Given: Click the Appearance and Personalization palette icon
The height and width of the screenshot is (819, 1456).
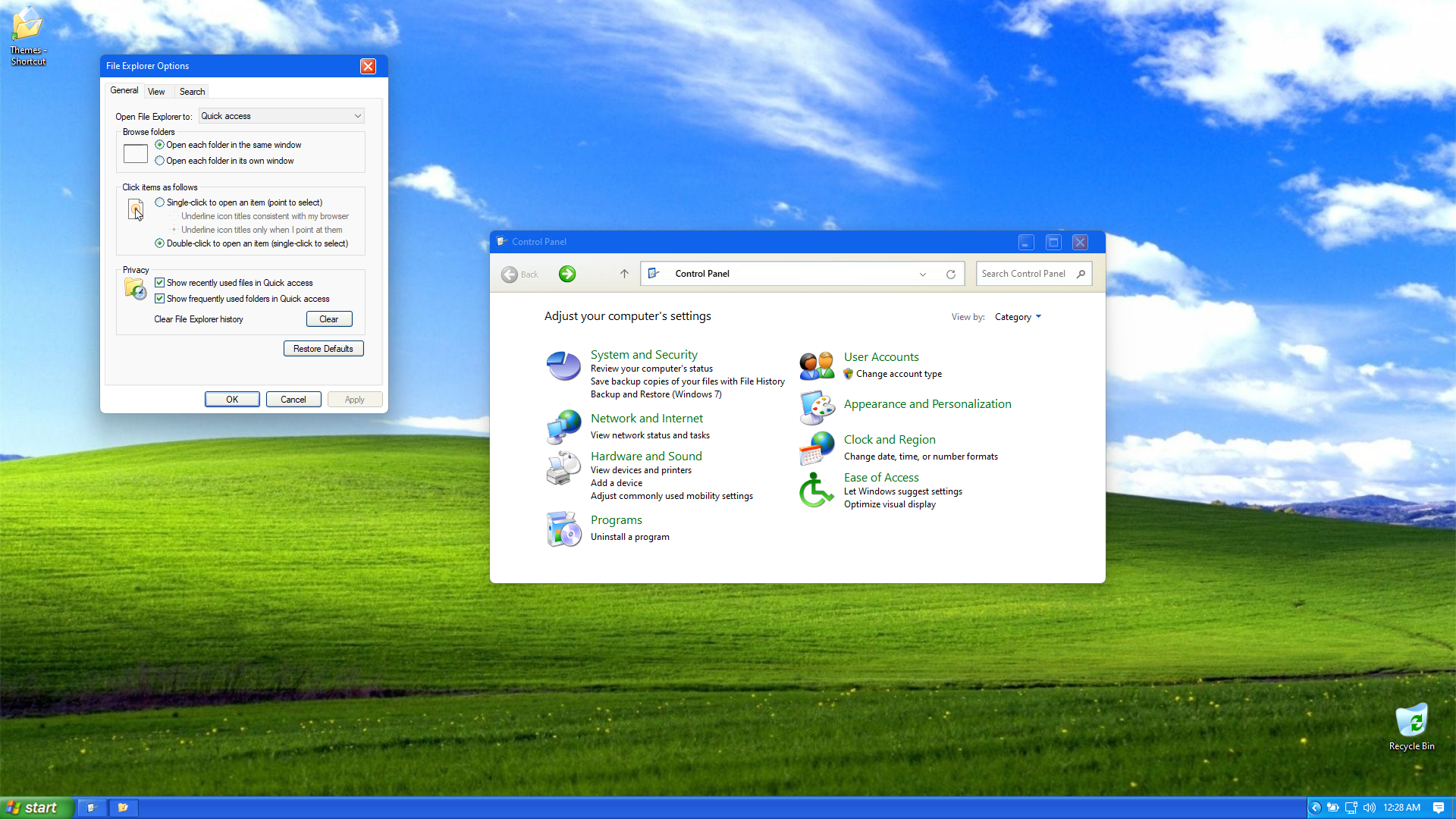Looking at the screenshot, I should pyautogui.click(x=817, y=407).
